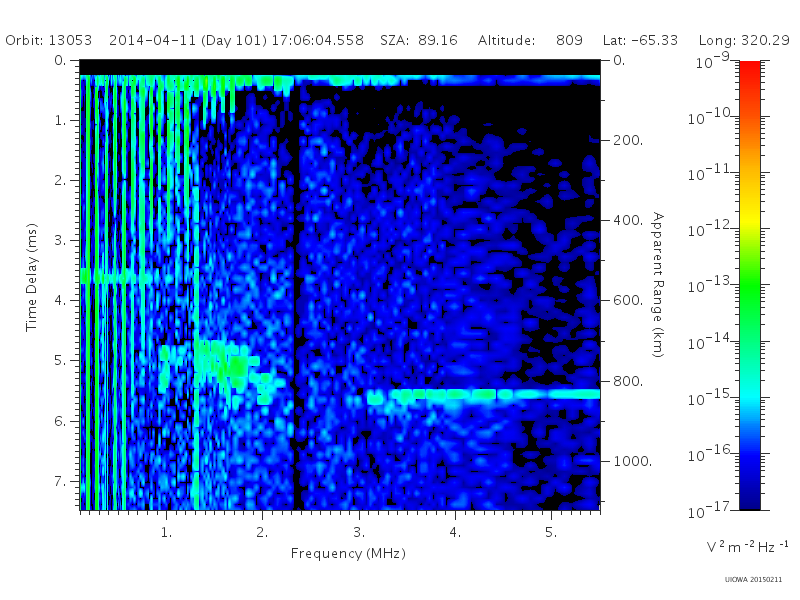Click the '600.' apparent range tick label

click(x=628, y=301)
